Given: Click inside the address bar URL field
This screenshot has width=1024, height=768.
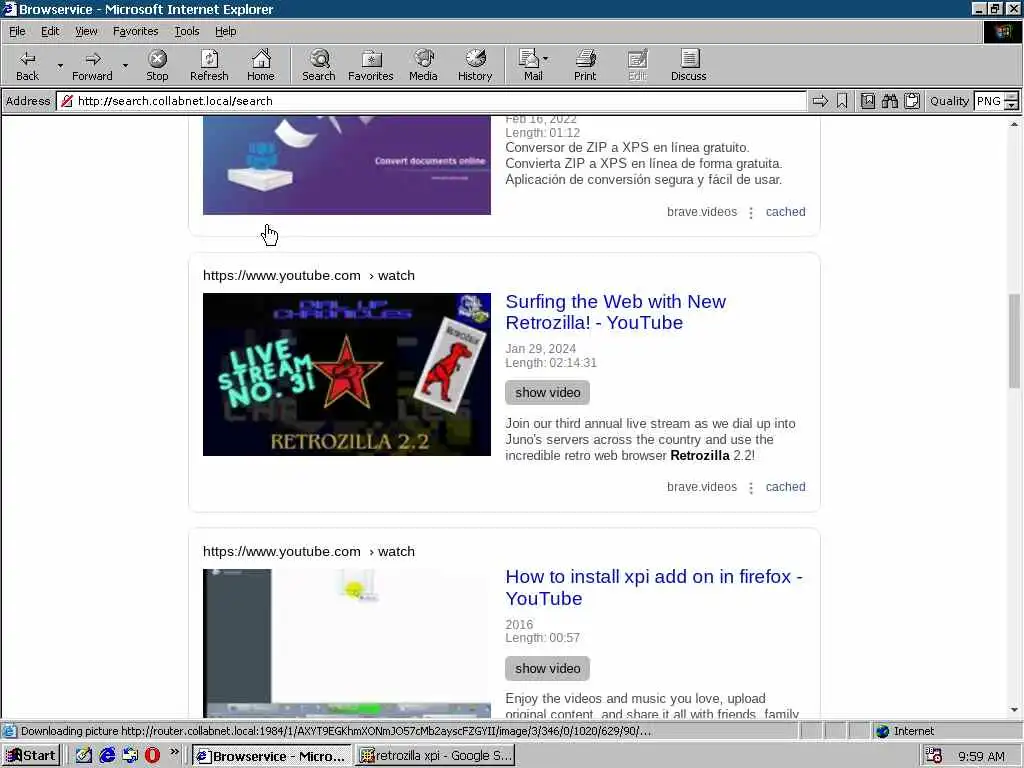Looking at the screenshot, I should (x=431, y=101).
